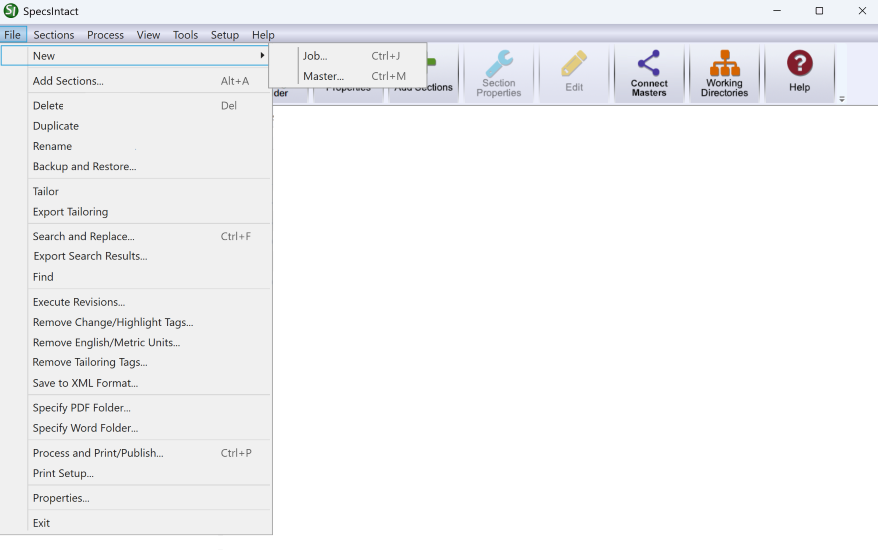878x550 pixels.
Task: Open the Tools menu
Action: click(x=185, y=35)
